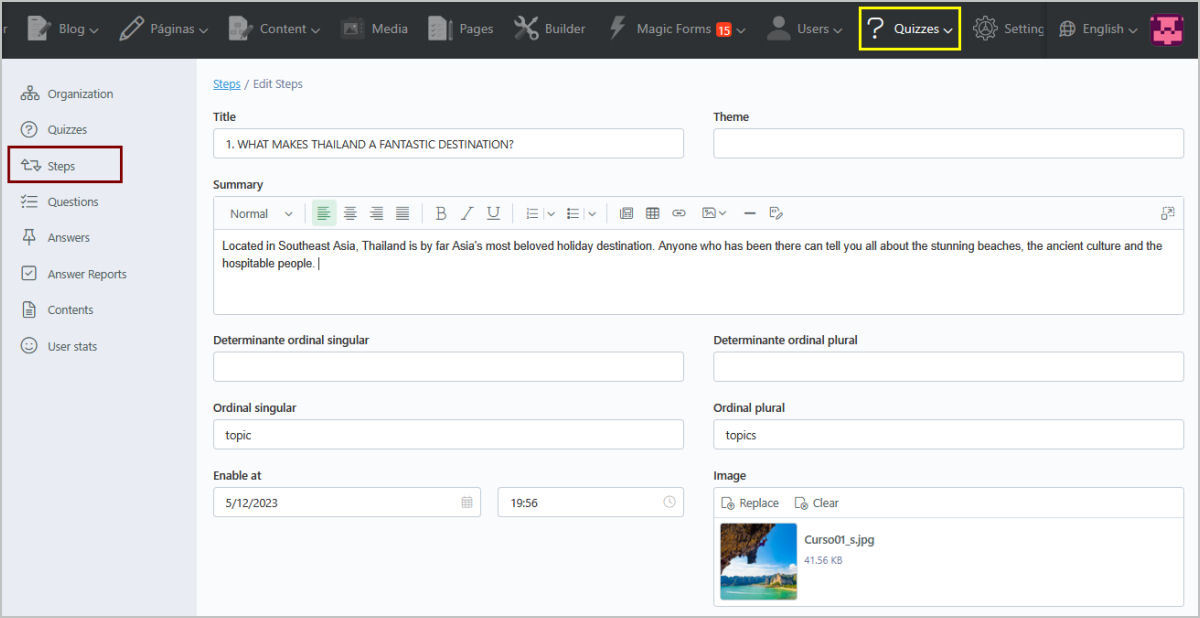Expand the Summary editor to fullscreen
Screen dimensions: 1200x618
(x=1167, y=213)
